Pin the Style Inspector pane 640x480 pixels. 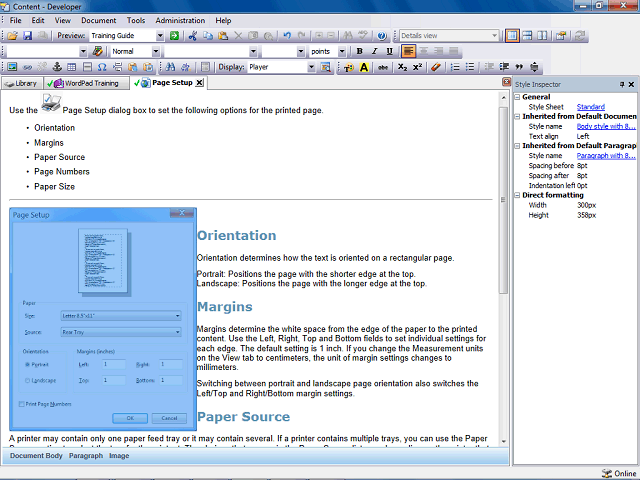pyautogui.click(x=622, y=84)
